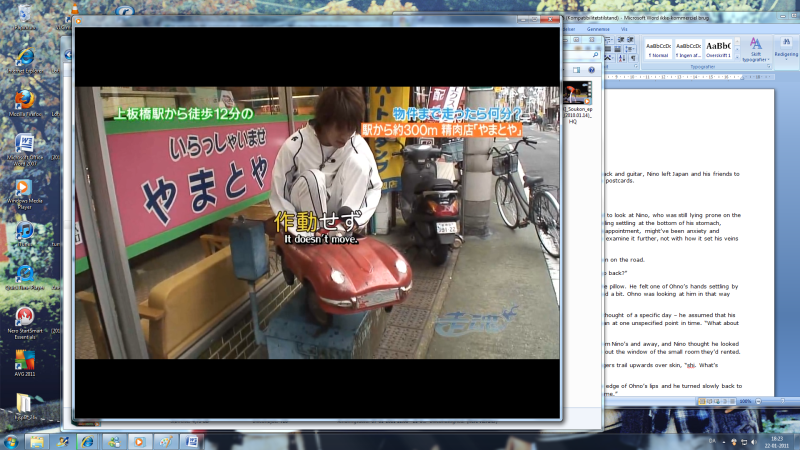The height and width of the screenshot is (450, 800).
Task: Open line spacing dropdown in Word
Action: (x=631, y=49)
